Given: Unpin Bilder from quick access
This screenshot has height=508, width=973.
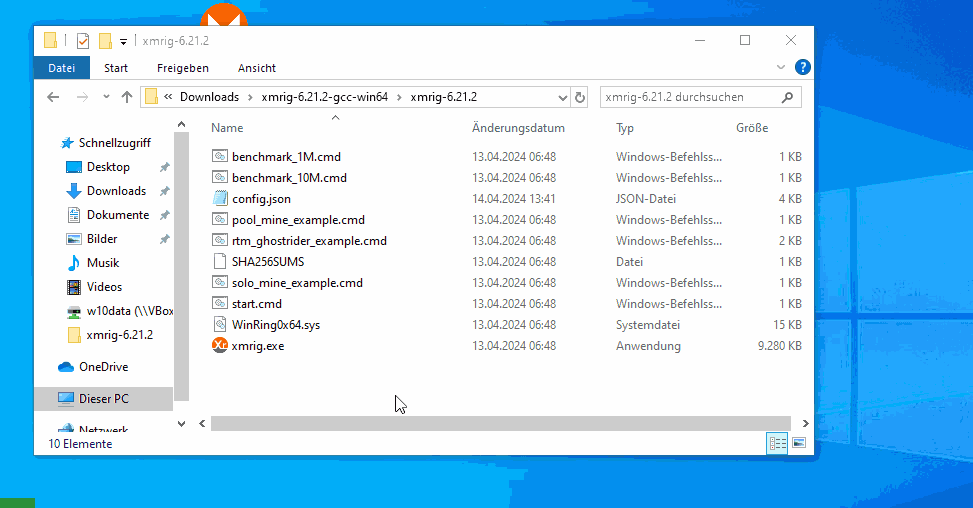Looking at the screenshot, I should (x=164, y=239).
